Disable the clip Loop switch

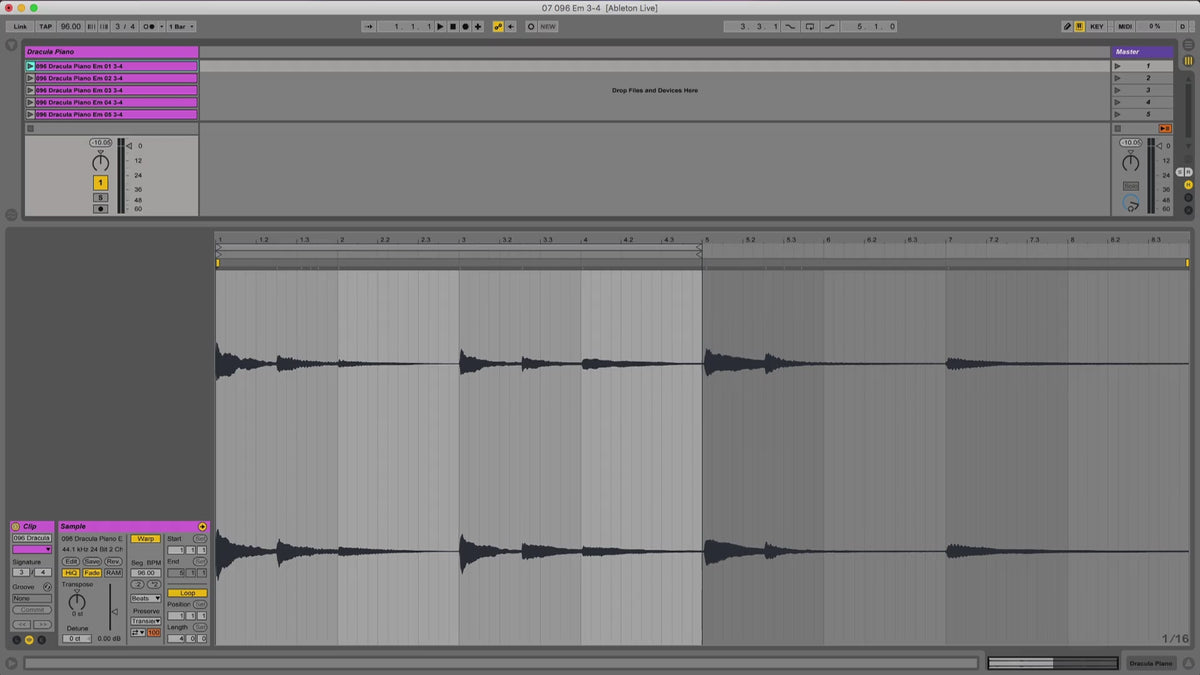click(187, 593)
